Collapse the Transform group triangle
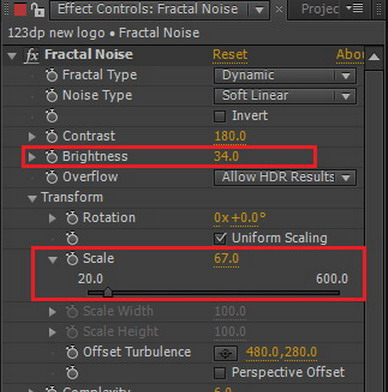The height and width of the screenshot is (392, 388). coord(32,198)
